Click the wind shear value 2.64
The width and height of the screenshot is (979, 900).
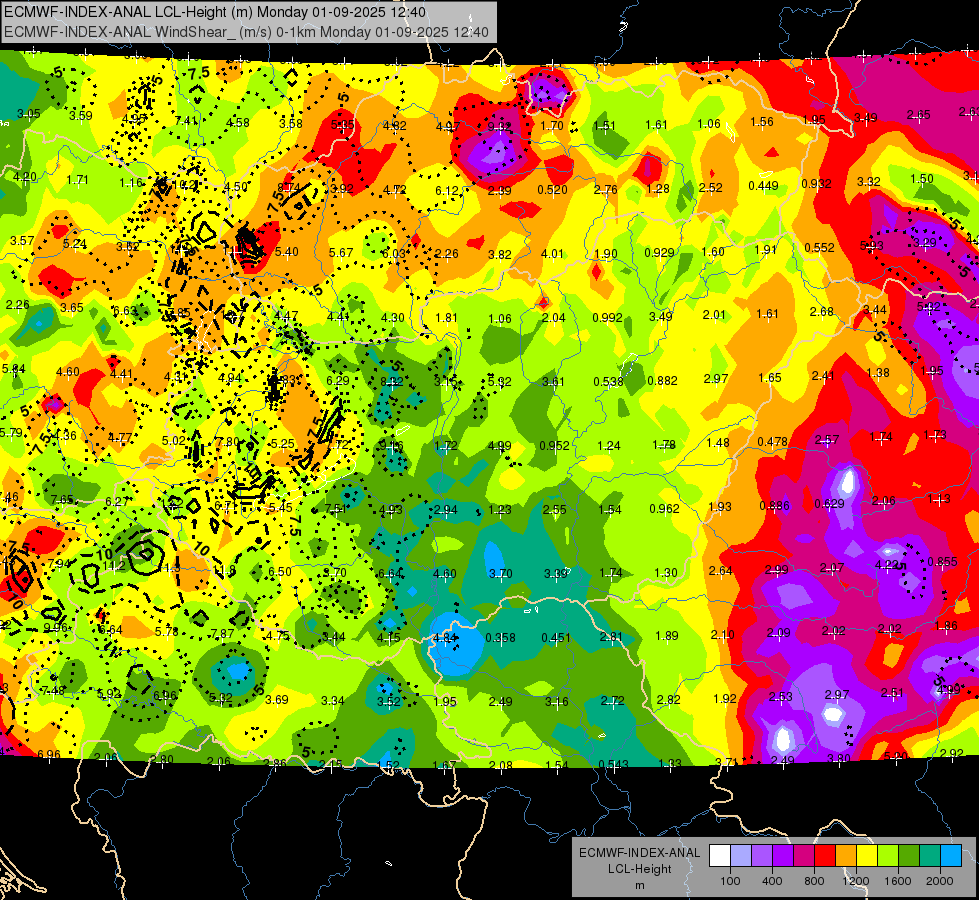point(721,570)
